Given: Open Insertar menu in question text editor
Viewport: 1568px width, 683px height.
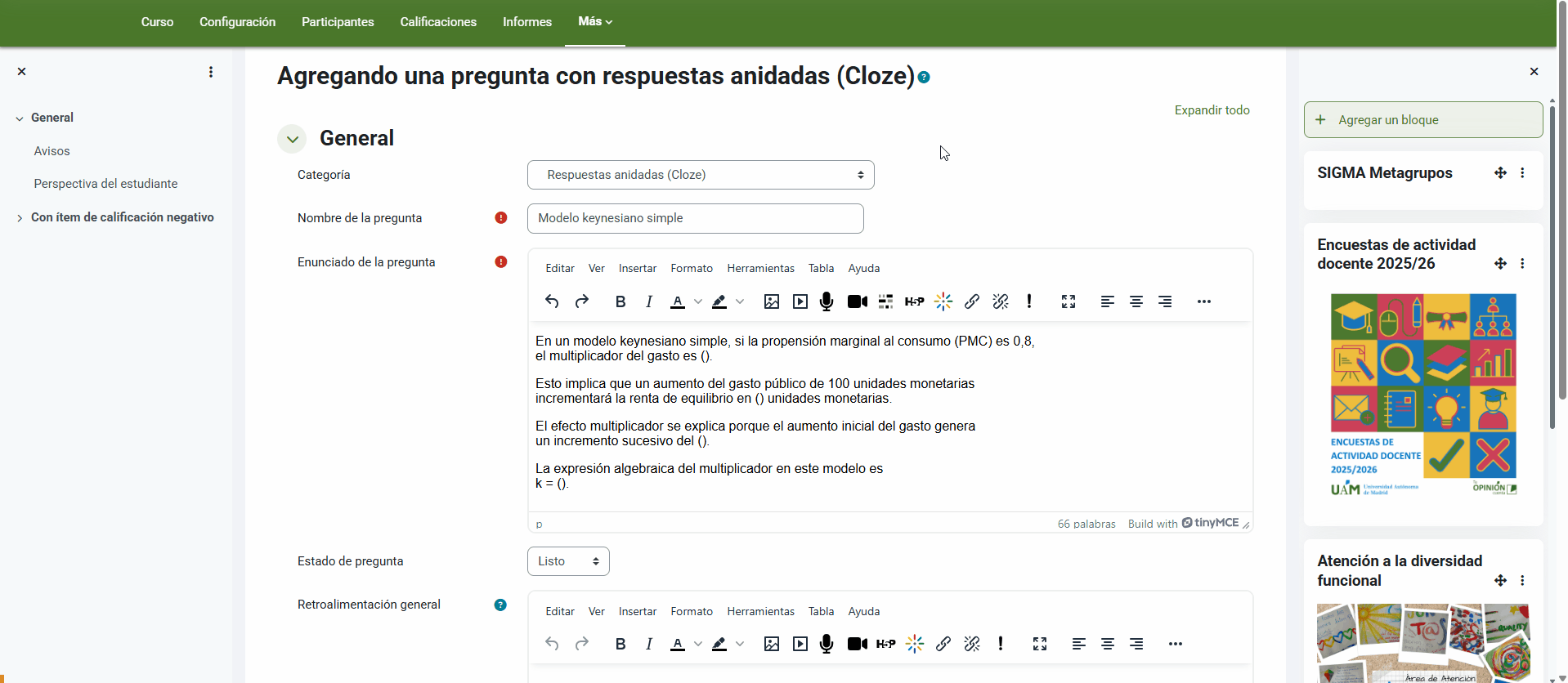Looking at the screenshot, I should coord(638,268).
